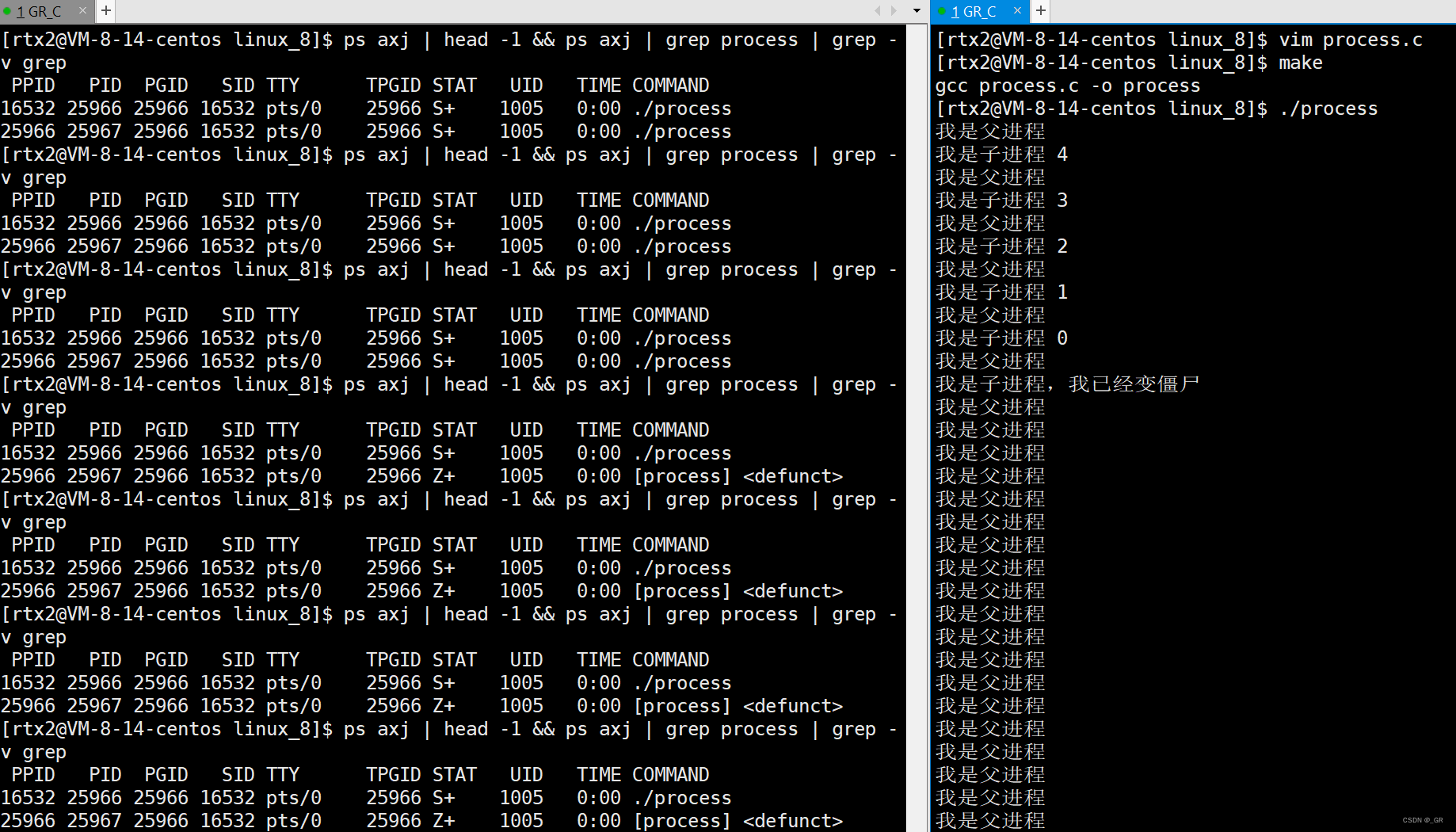Click the line '我是子进程，我已经变僵尸'

[x=1068, y=384]
